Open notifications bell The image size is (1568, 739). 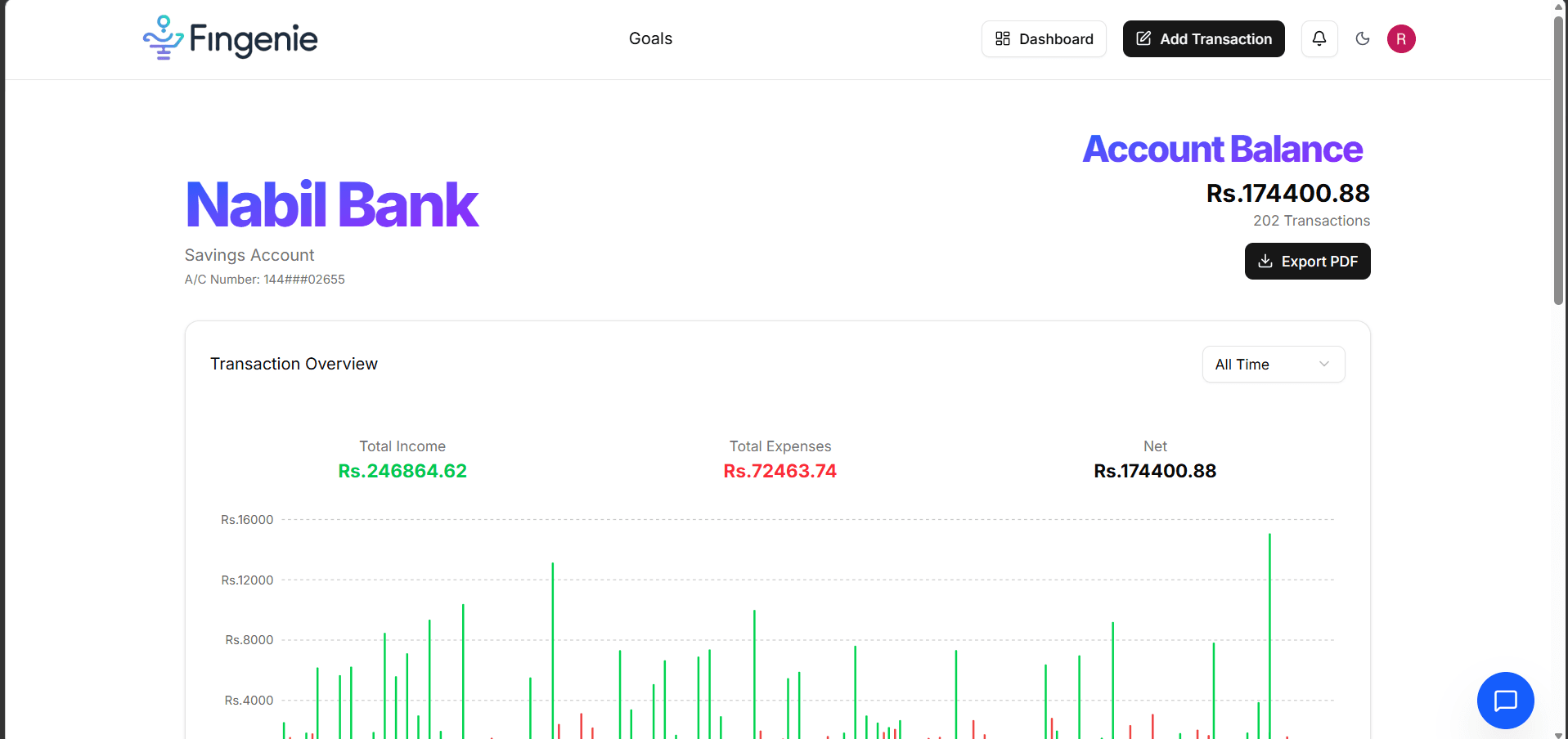[x=1319, y=38]
